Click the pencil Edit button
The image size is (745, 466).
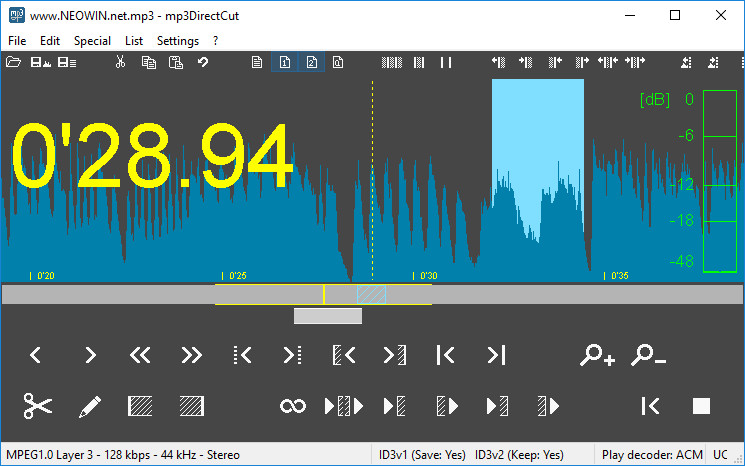89,406
